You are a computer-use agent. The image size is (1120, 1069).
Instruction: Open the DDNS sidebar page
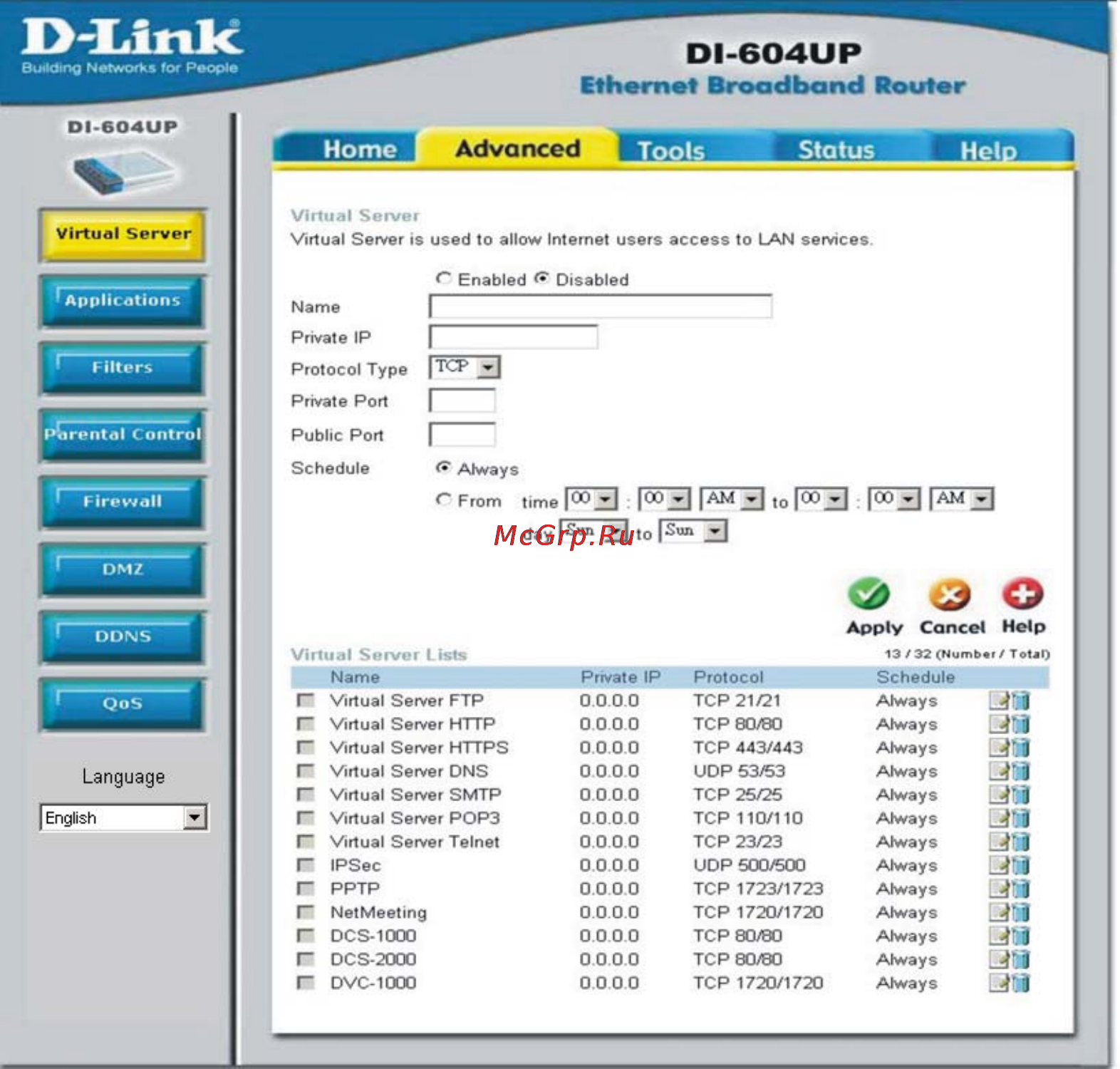point(123,637)
